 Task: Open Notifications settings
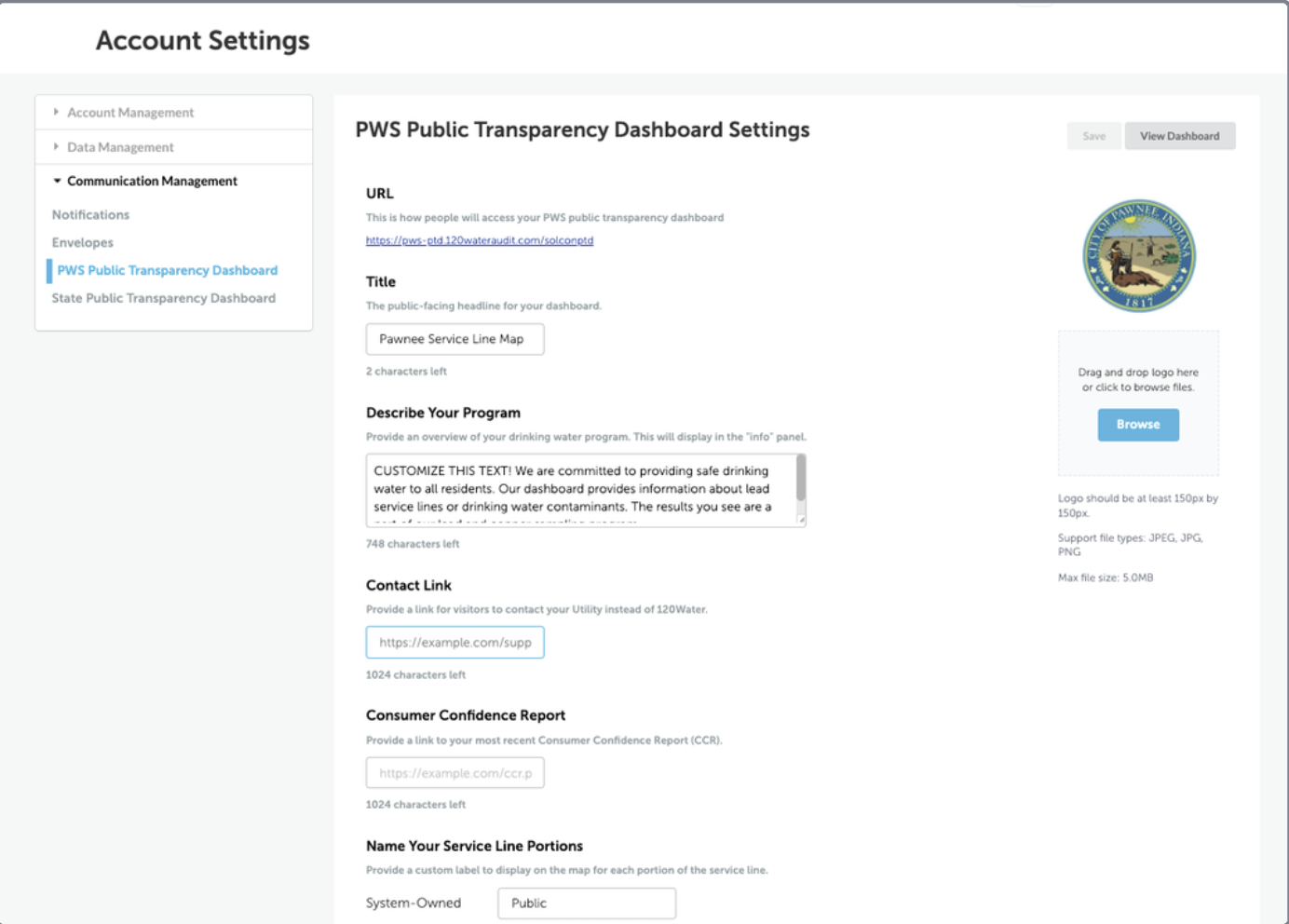[x=90, y=214]
